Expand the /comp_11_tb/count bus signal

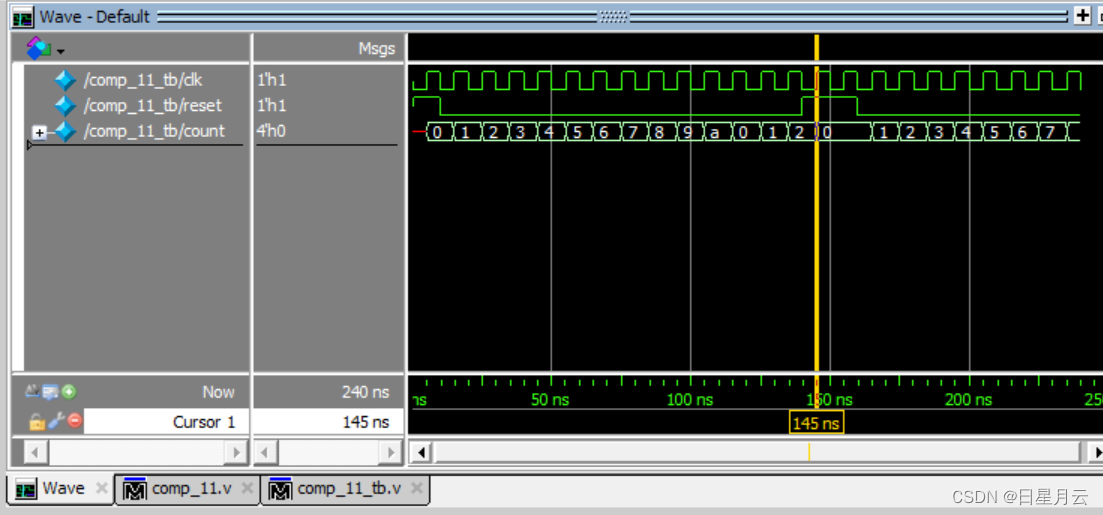pos(40,132)
